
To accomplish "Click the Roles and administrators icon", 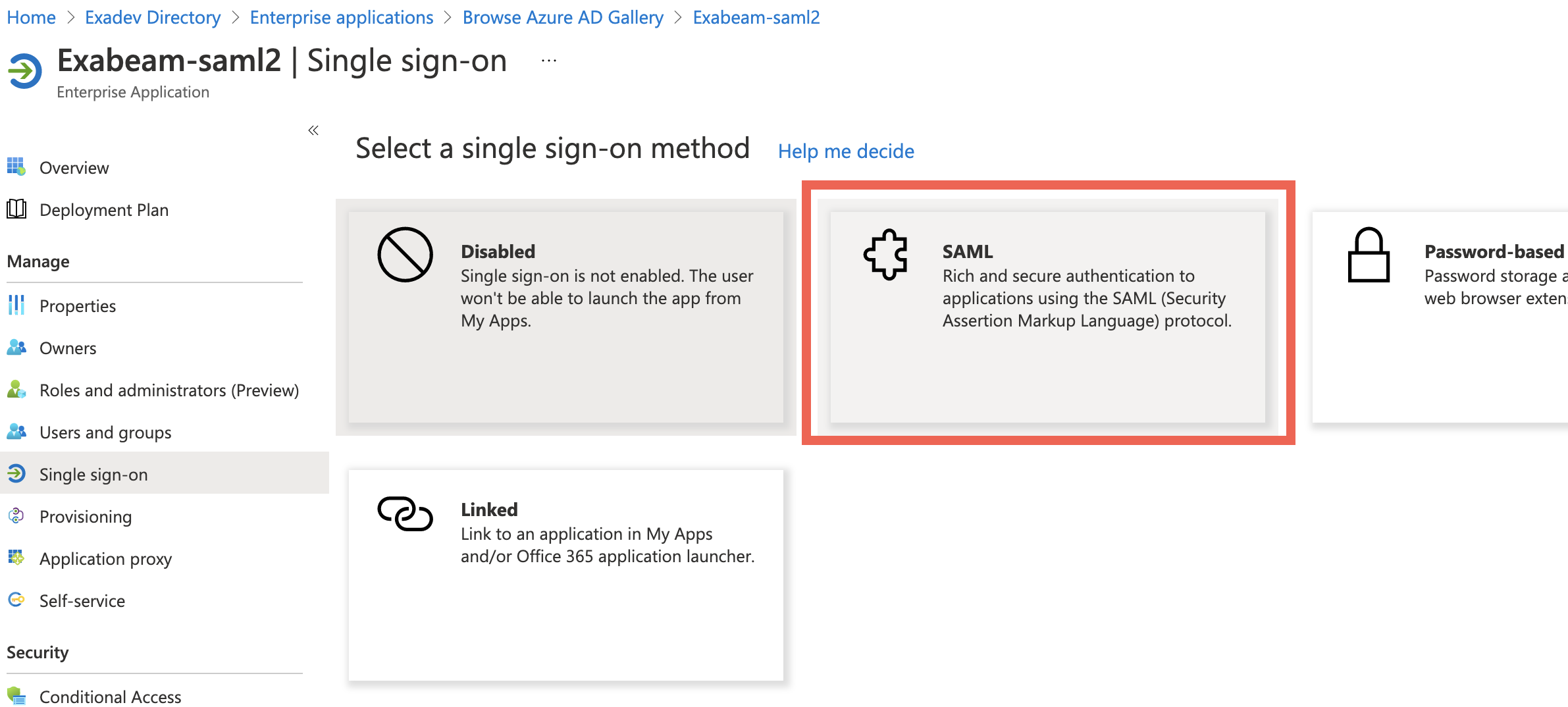I will pos(16,389).
